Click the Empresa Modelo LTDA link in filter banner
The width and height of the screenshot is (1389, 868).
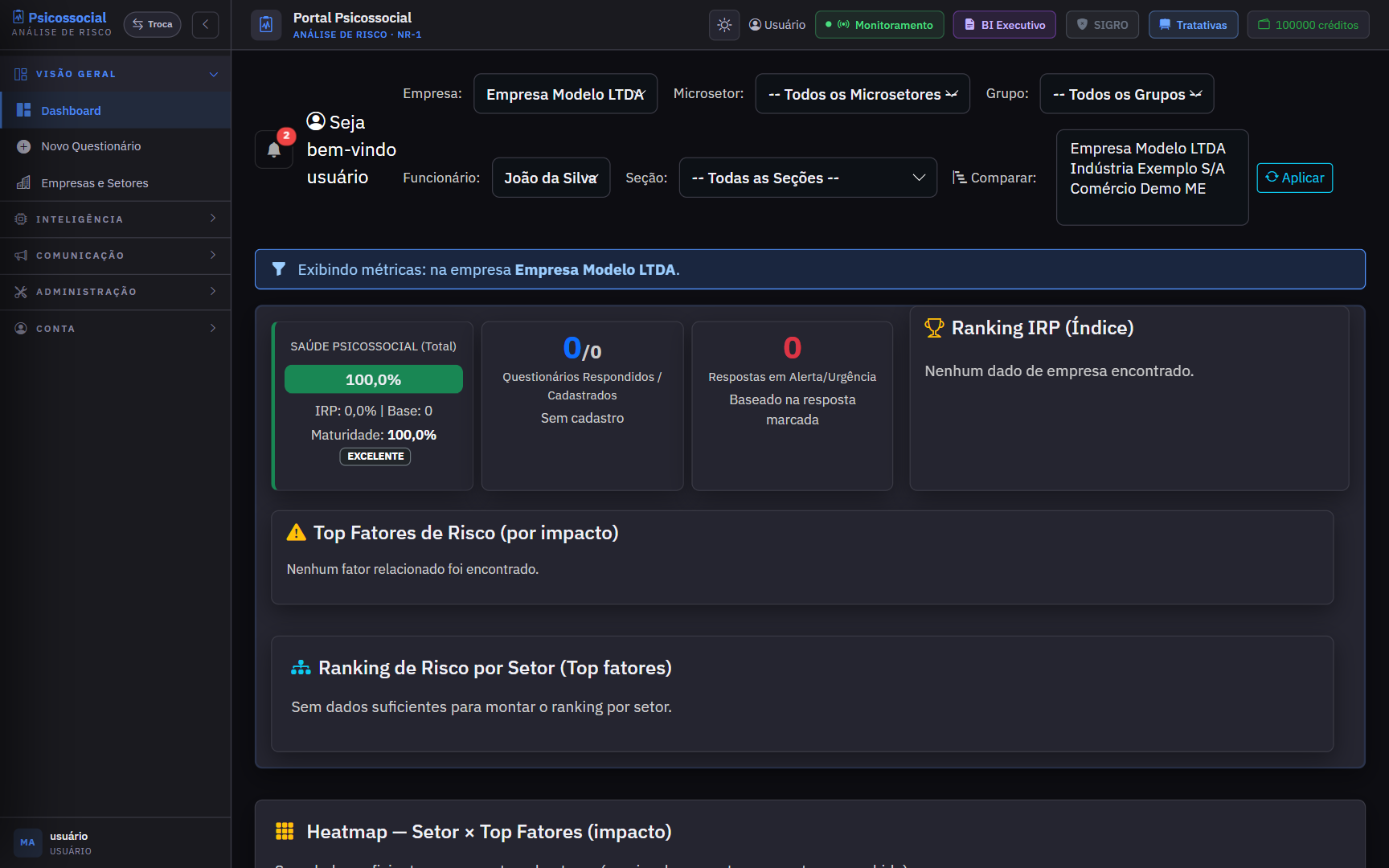[x=595, y=270]
